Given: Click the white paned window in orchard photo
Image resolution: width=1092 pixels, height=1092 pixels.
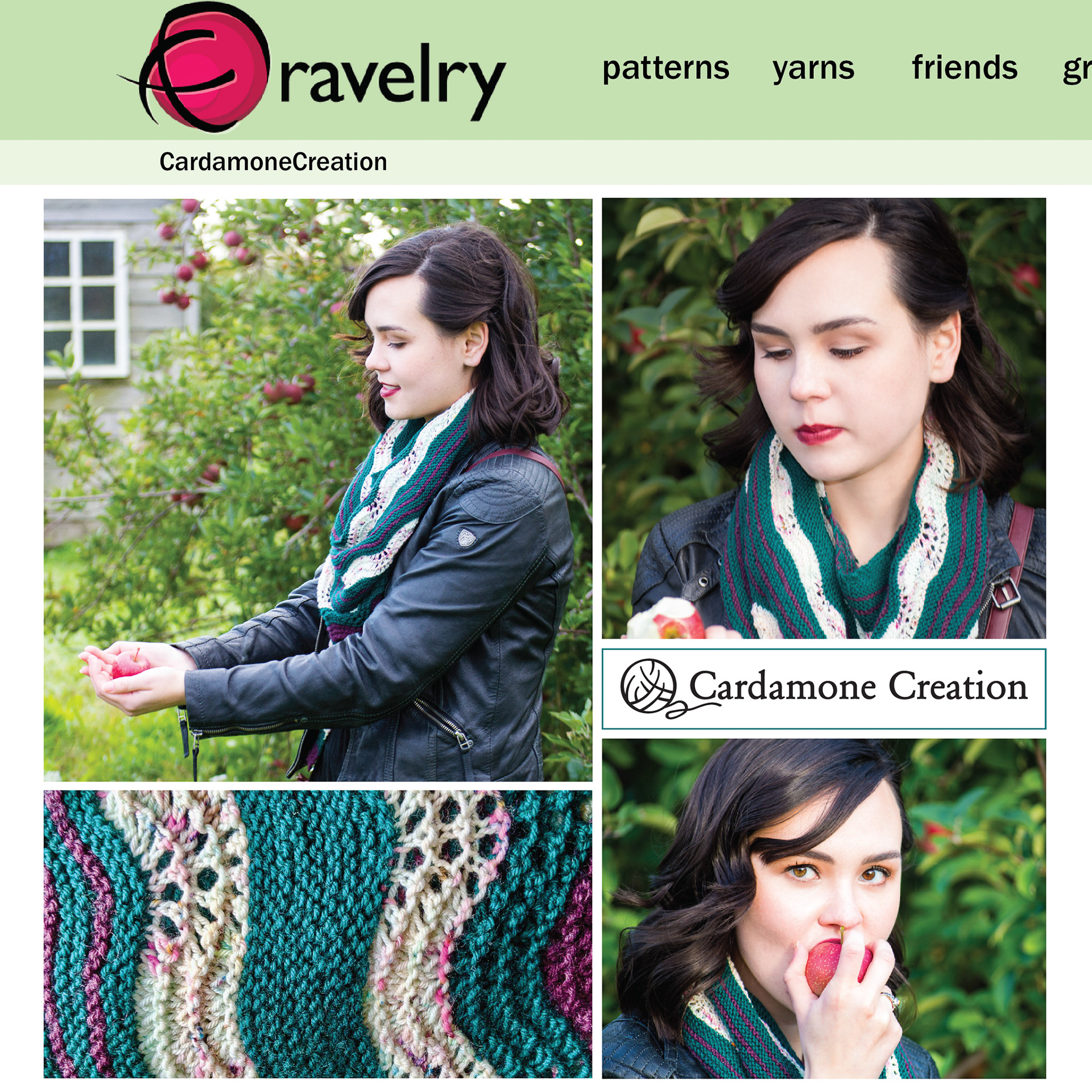Looking at the screenshot, I should click(85, 303).
